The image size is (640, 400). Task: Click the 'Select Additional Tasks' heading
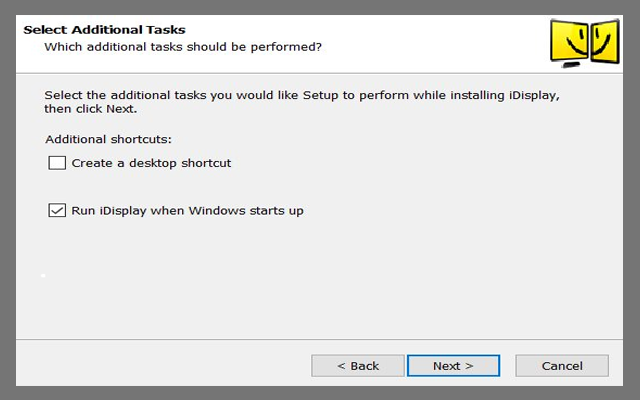pyautogui.click(x=105, y=30)
